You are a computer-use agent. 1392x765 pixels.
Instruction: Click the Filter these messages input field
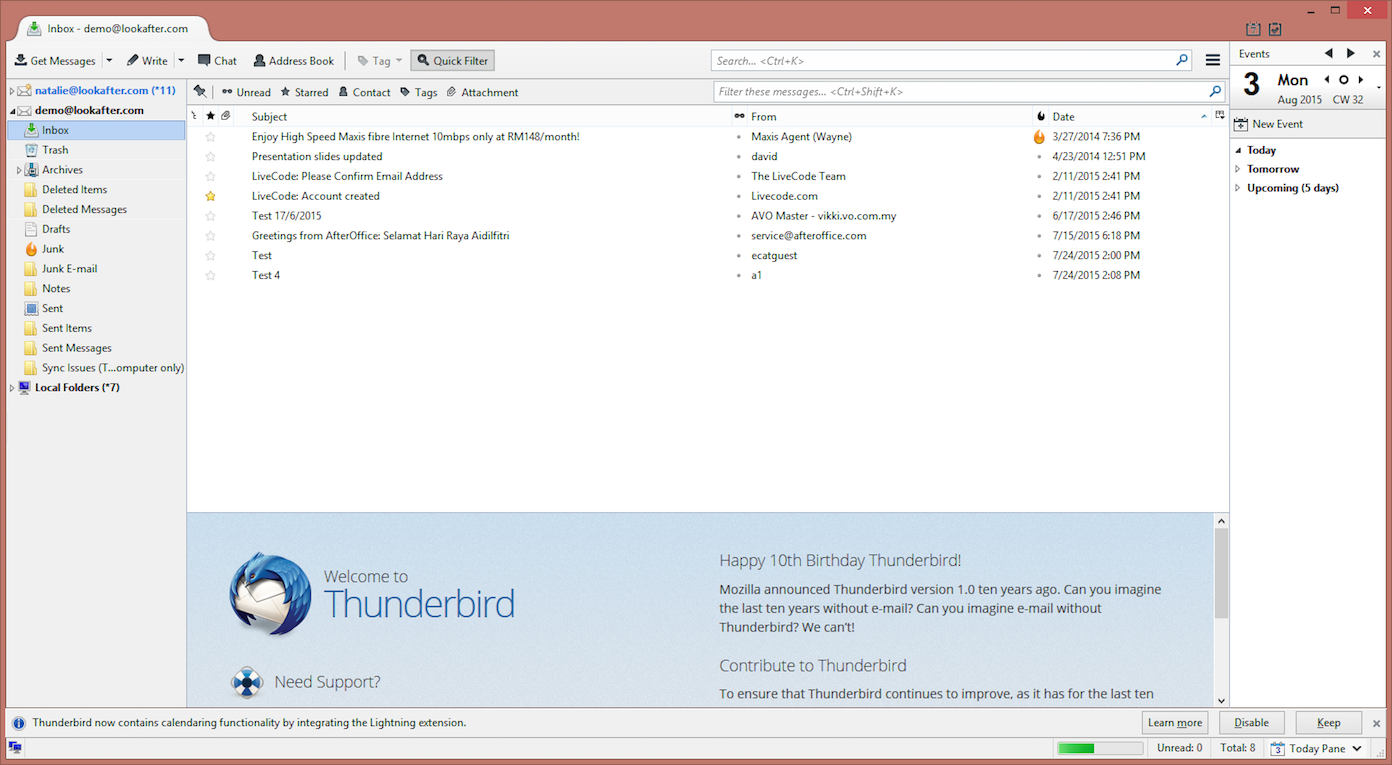point(960,92)
